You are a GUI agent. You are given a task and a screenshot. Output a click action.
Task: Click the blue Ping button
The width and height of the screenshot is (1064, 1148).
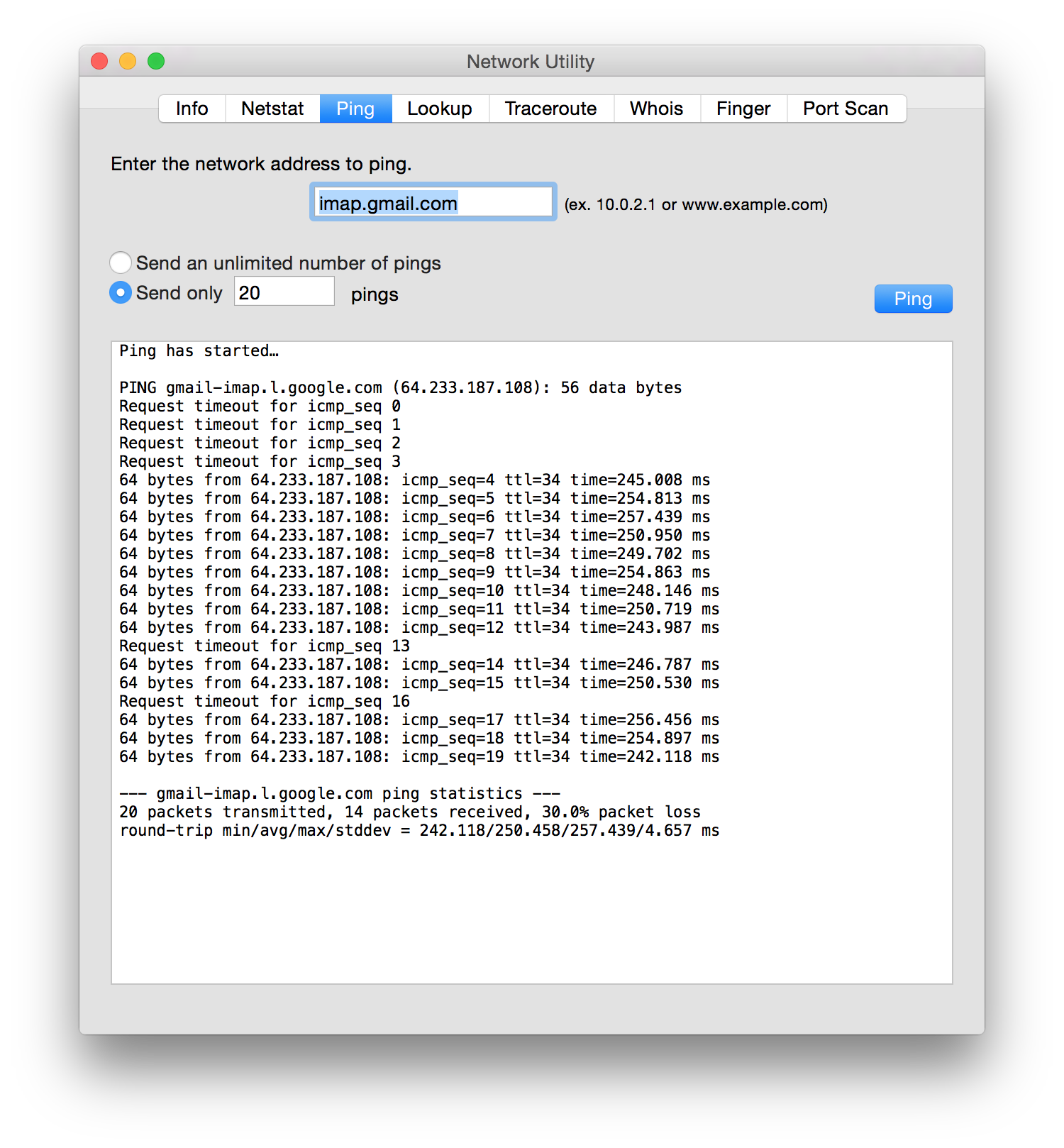click(913, 299)
